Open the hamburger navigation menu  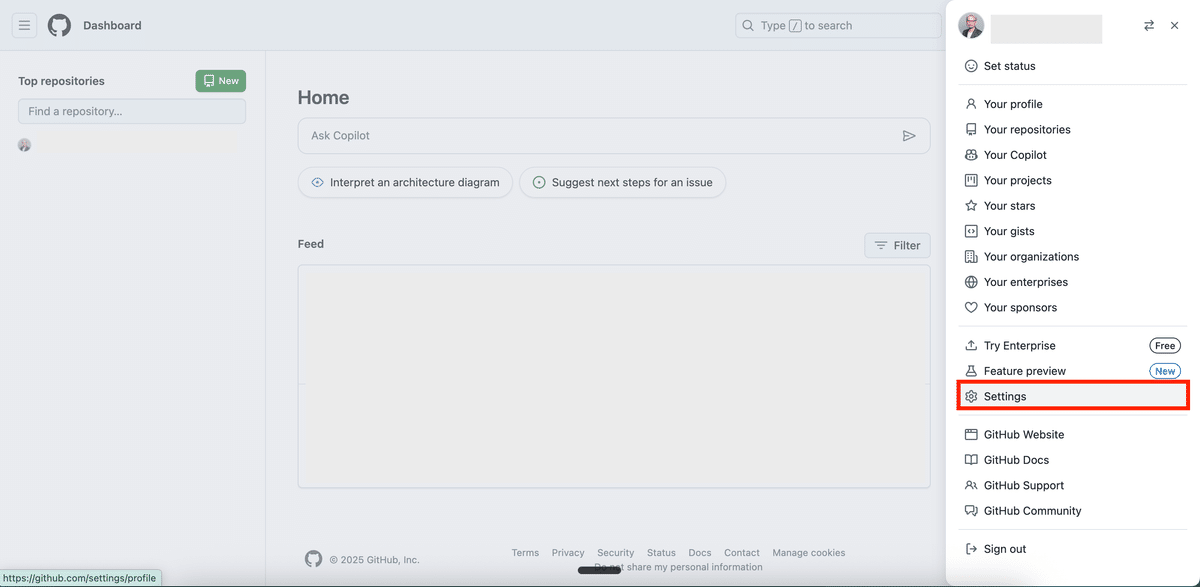[24, 25]
